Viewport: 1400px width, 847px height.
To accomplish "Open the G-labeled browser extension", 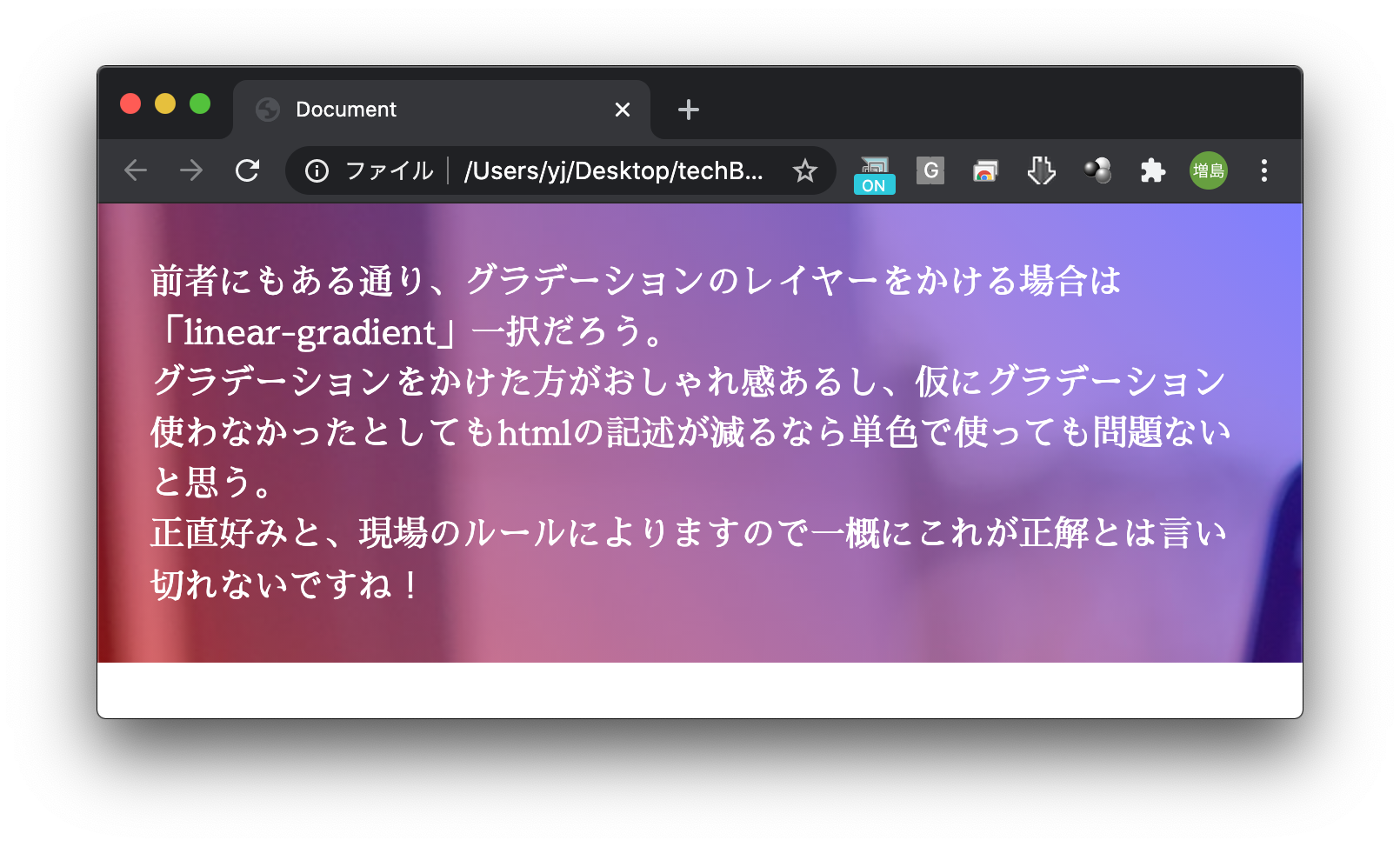I will 930,170.
